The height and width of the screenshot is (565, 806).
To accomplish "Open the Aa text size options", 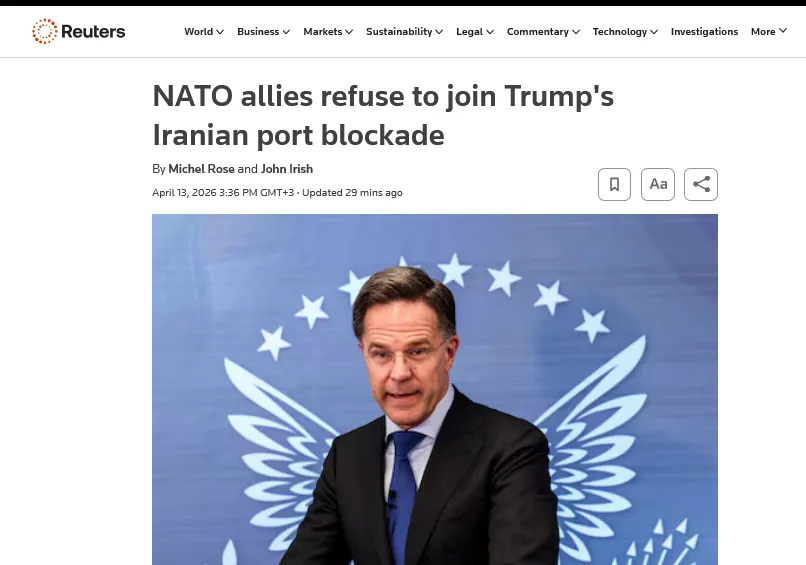I will click(658, 184).
